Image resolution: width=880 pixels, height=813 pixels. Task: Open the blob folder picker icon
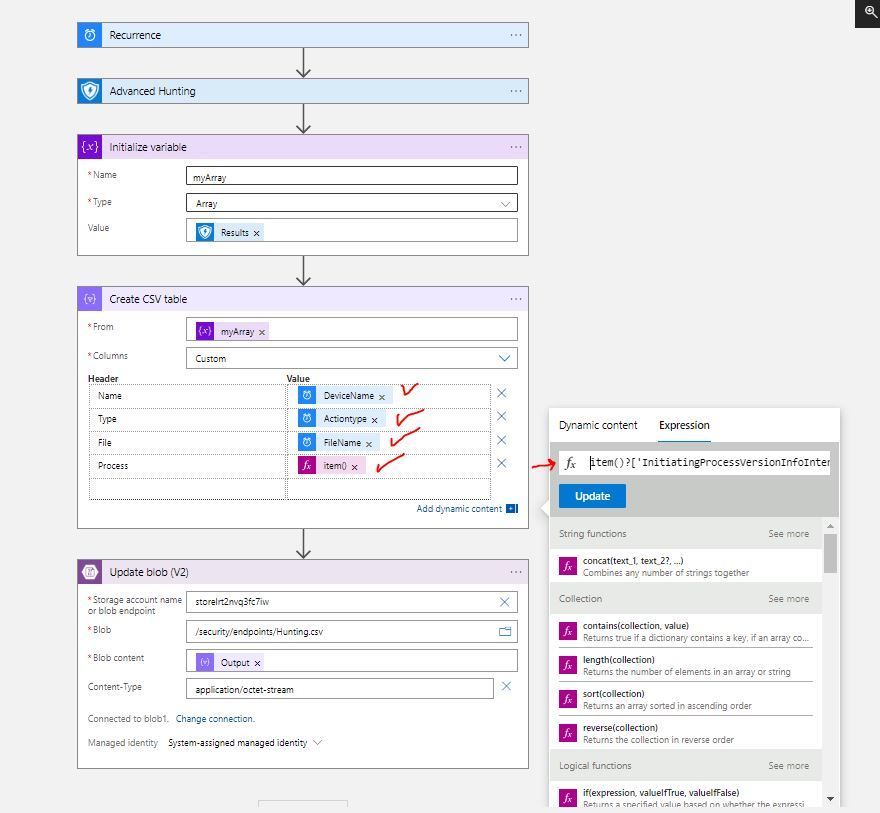click(505, 631)
